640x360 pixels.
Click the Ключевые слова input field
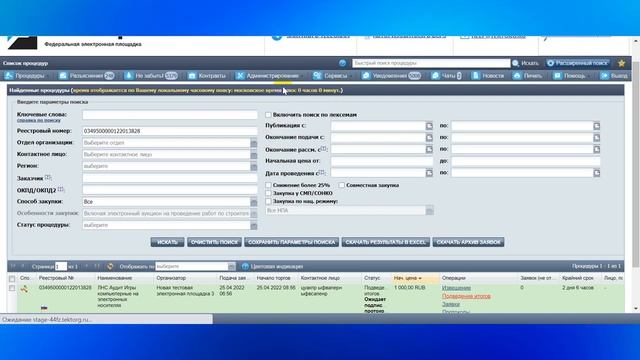click(x=170, y=115)
